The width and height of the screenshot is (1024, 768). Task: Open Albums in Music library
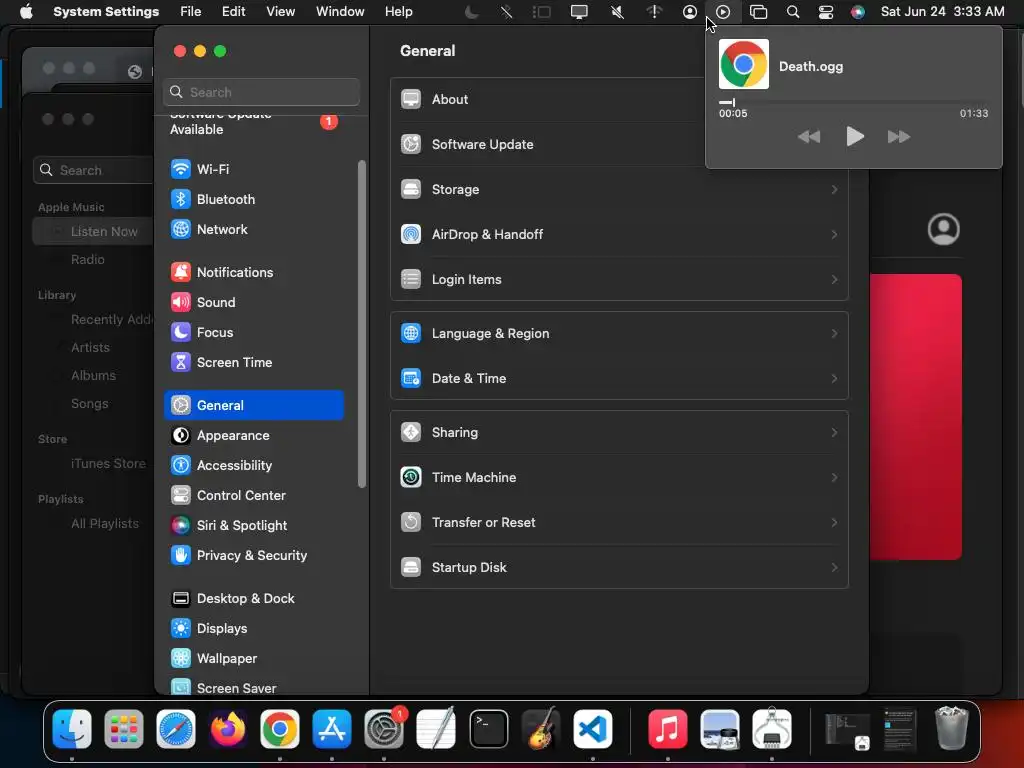93,376
